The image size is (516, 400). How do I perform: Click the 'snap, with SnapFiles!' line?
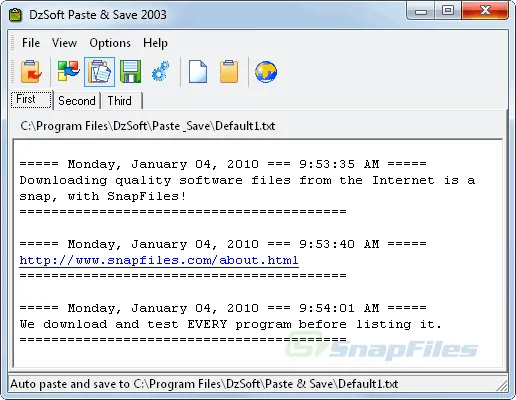[x=103, y=196]
